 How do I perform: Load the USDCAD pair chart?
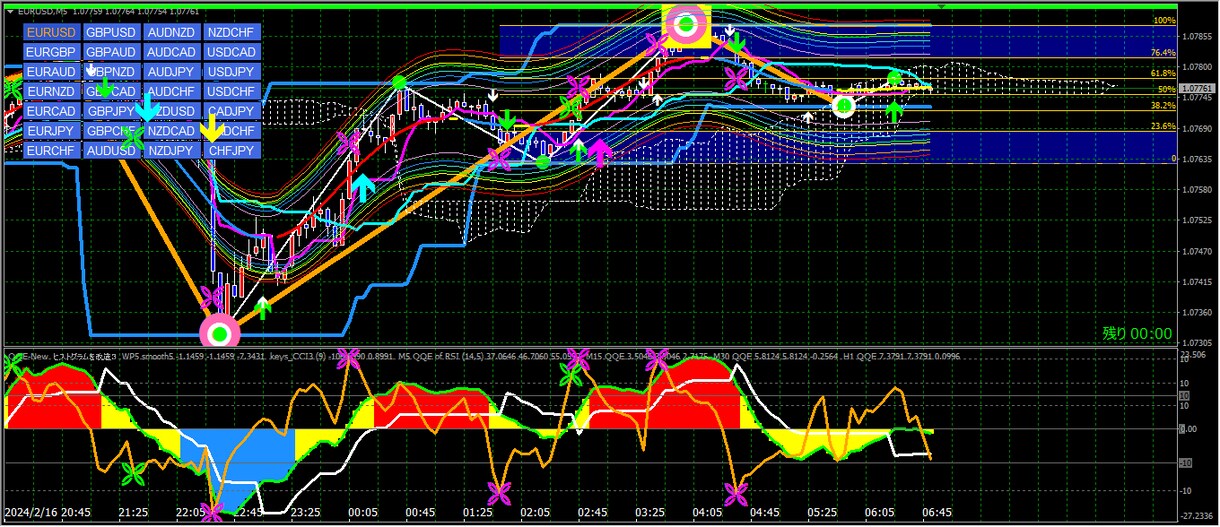(x=231, y=52)
